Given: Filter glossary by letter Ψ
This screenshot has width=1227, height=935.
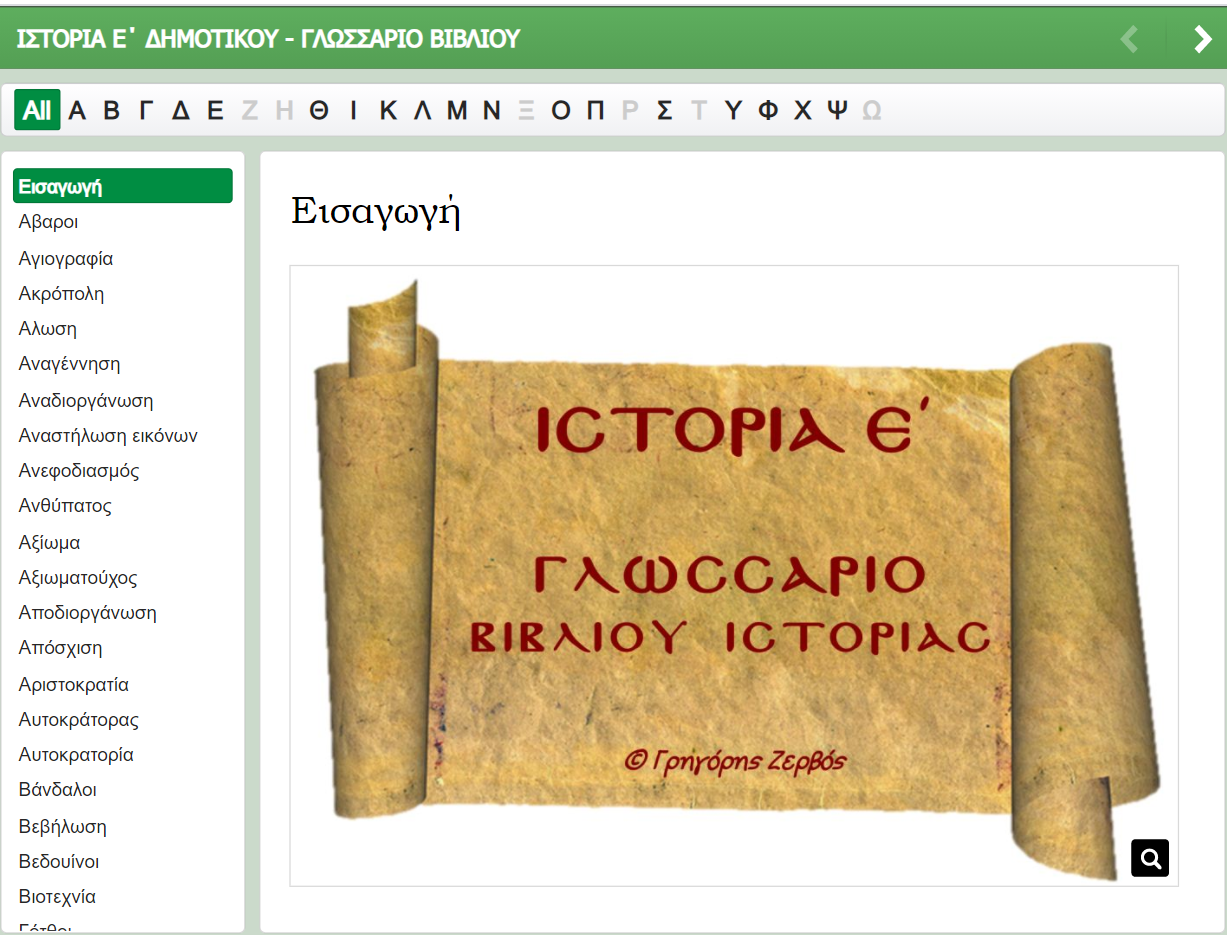Looking at the screenshot, I should coord(837,110).
